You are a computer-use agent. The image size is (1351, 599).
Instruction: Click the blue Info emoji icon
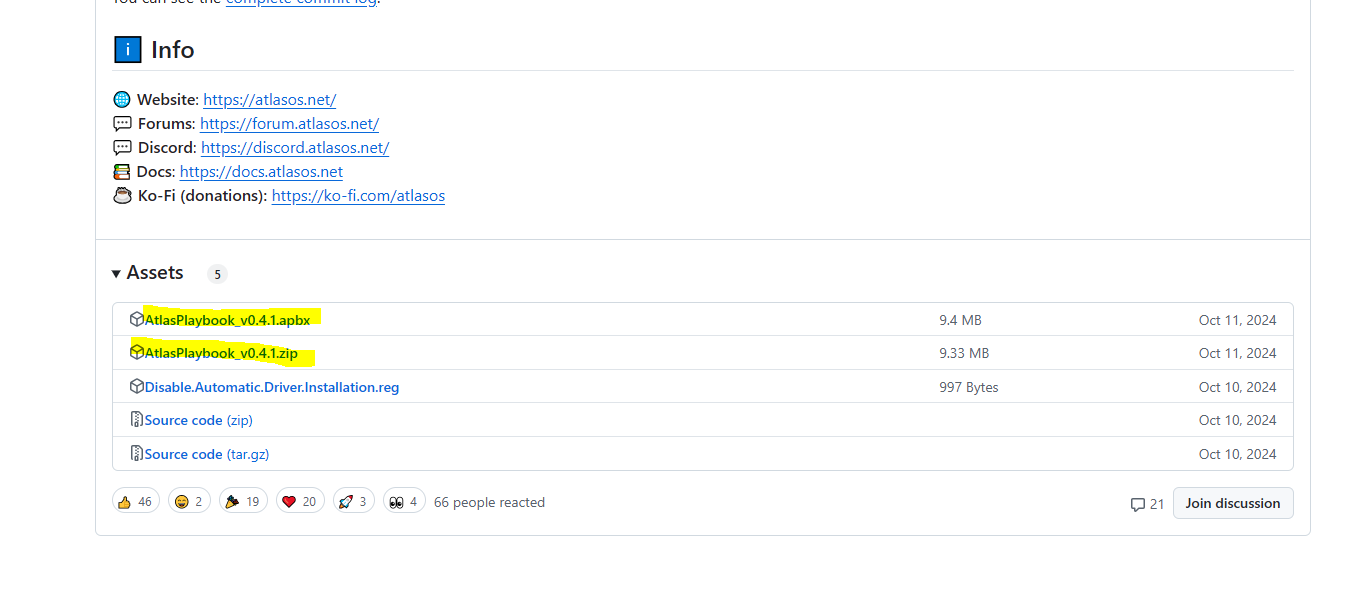click(127, 49)
